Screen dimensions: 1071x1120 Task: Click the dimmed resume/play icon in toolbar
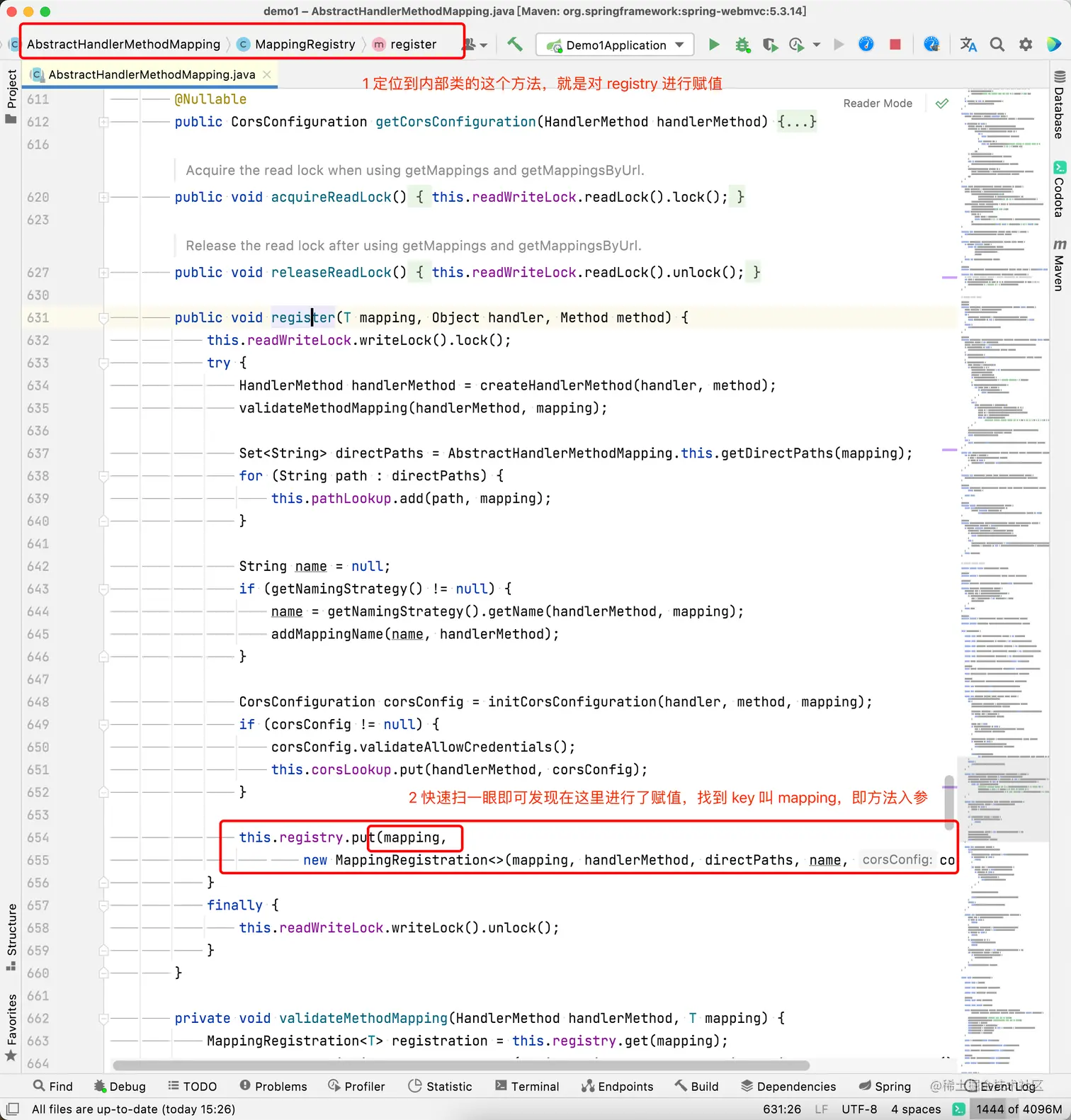839,45
